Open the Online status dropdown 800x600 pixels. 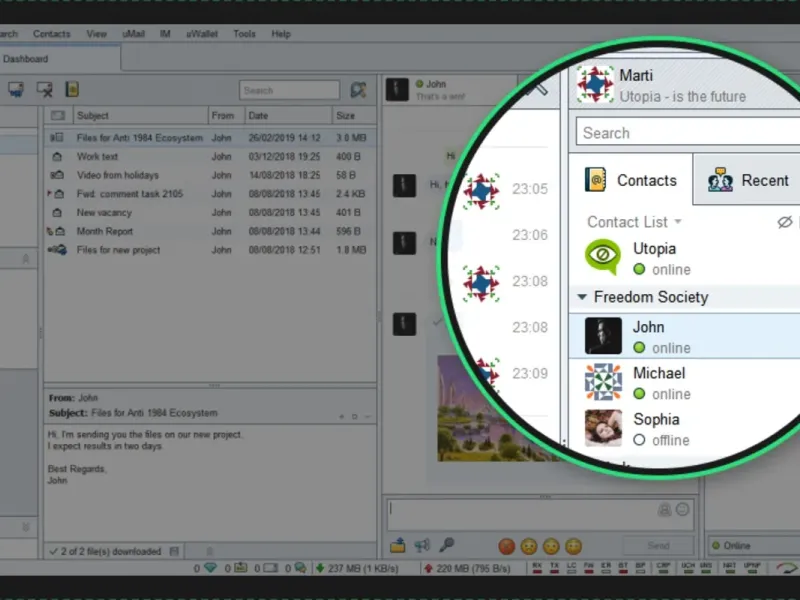(753, 545)
